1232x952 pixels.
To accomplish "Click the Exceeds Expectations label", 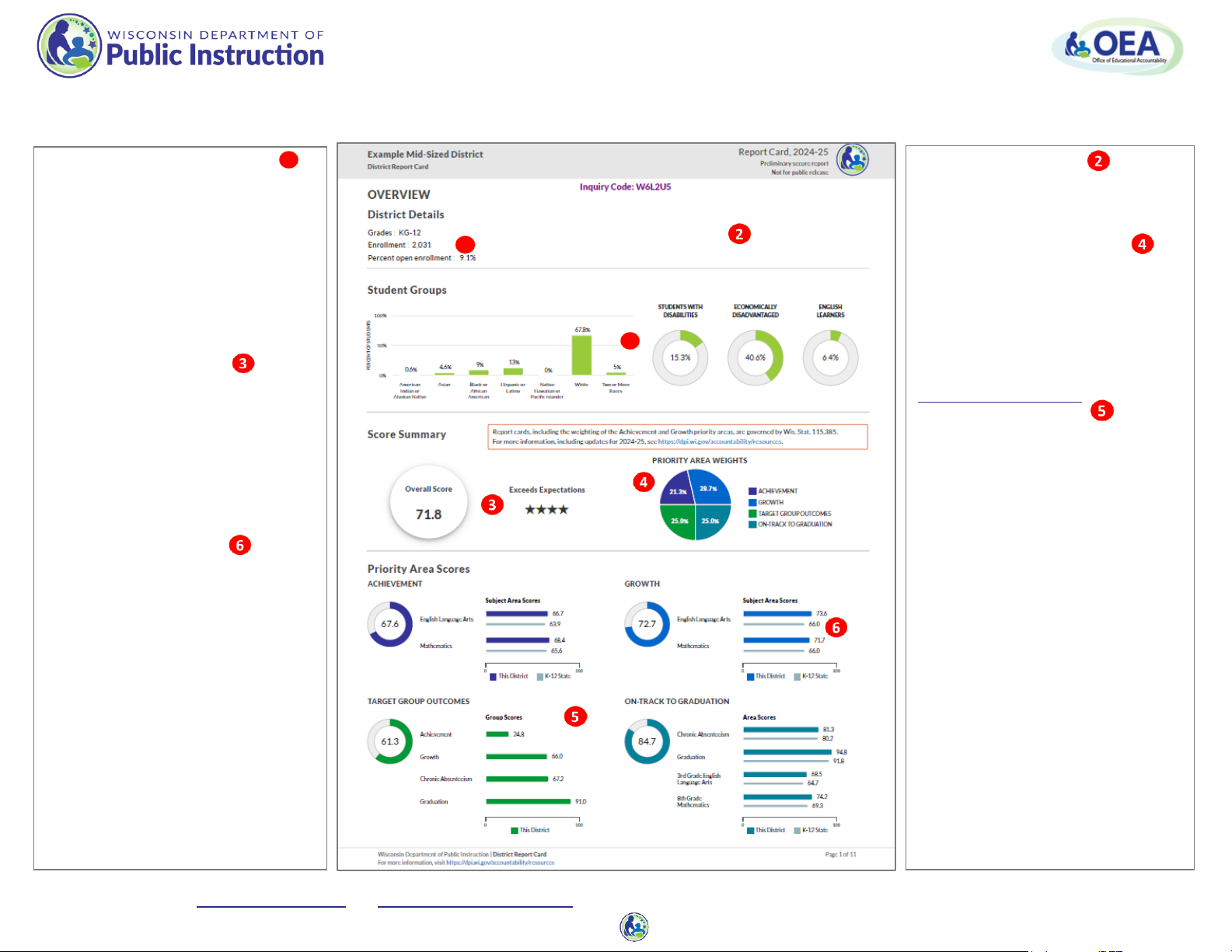I will pyautogui.click(x=547, y=490).
